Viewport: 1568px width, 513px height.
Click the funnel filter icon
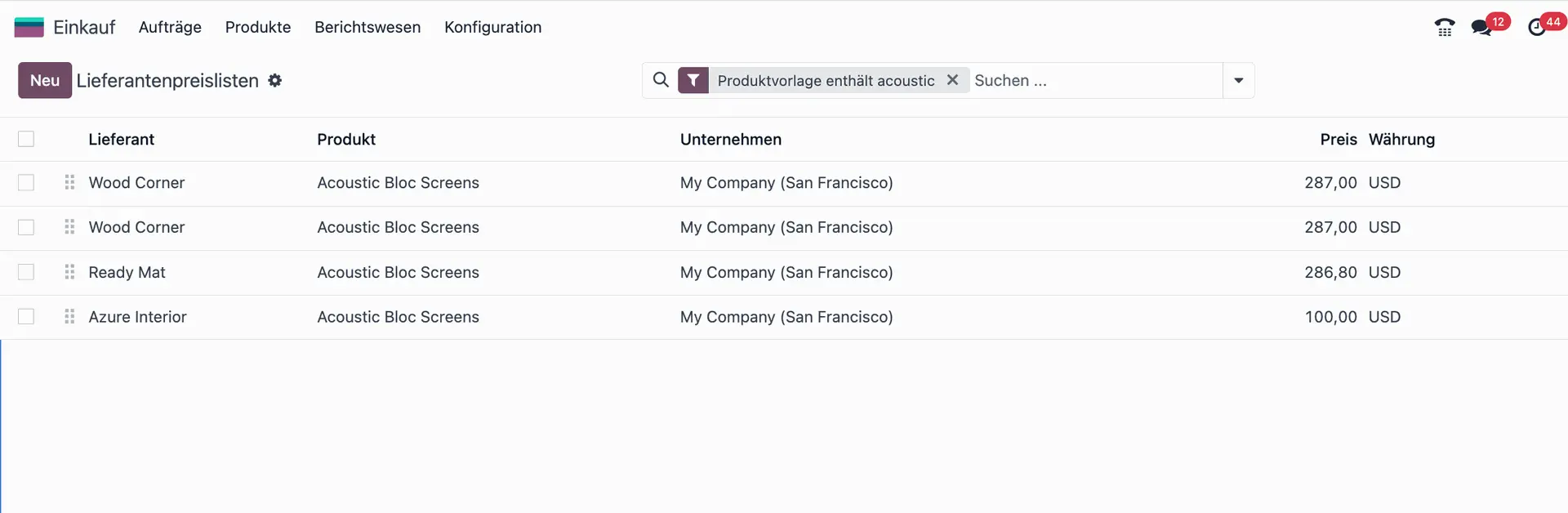tap(693, 80)
